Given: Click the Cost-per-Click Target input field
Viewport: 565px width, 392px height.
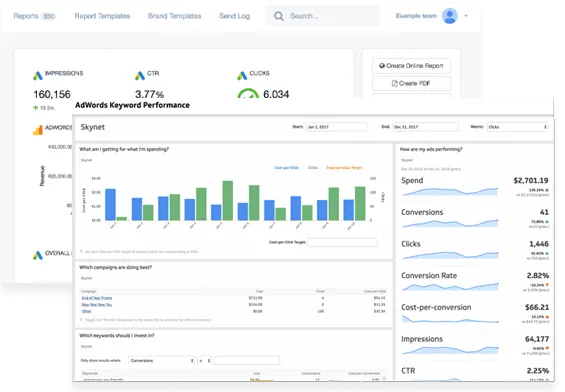Looking at the screenshot, I should tap(342, 242).
